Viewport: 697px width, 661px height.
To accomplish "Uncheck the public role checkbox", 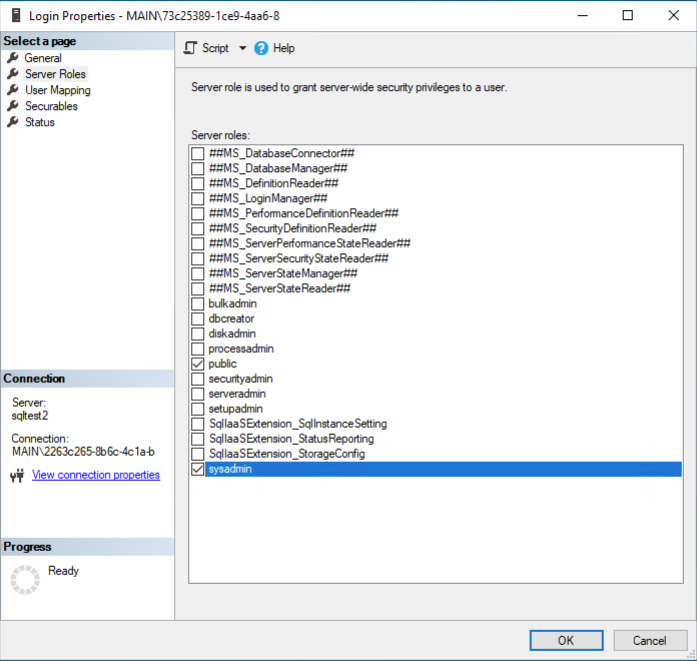I will click(x=197, y=364).
